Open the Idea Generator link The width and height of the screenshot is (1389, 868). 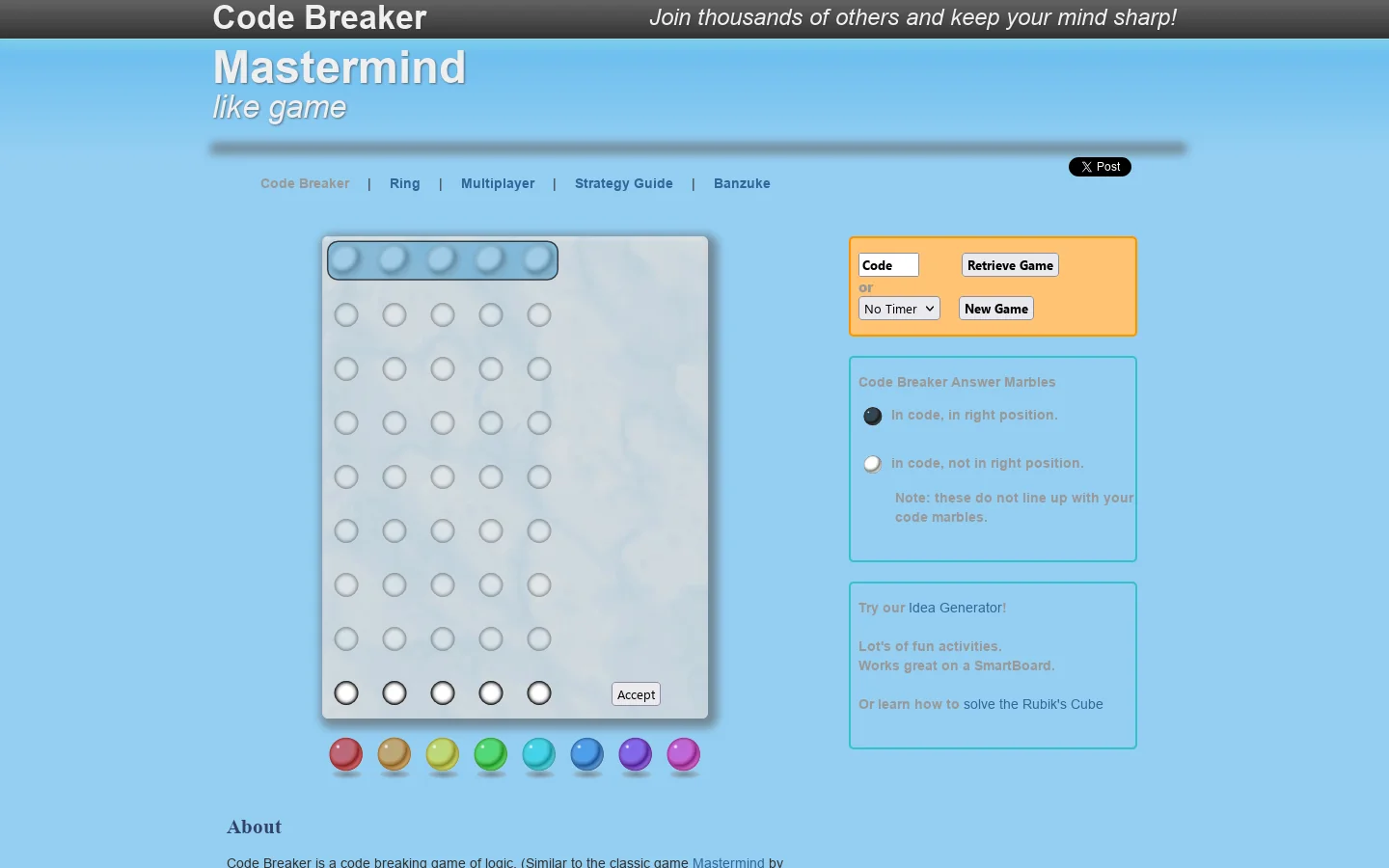(x=955, y=608)
